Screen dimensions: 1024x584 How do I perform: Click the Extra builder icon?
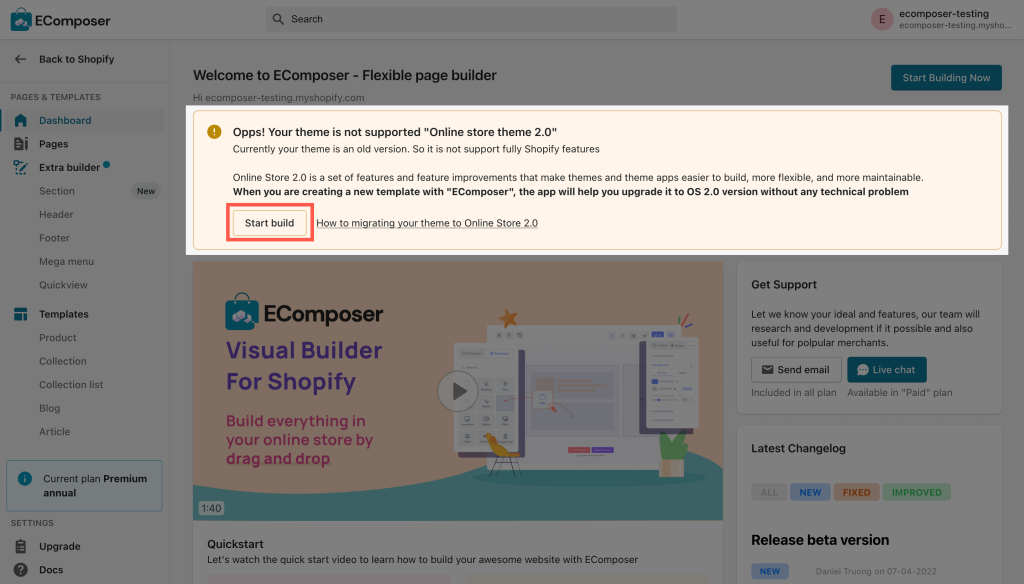pos(20,167)
